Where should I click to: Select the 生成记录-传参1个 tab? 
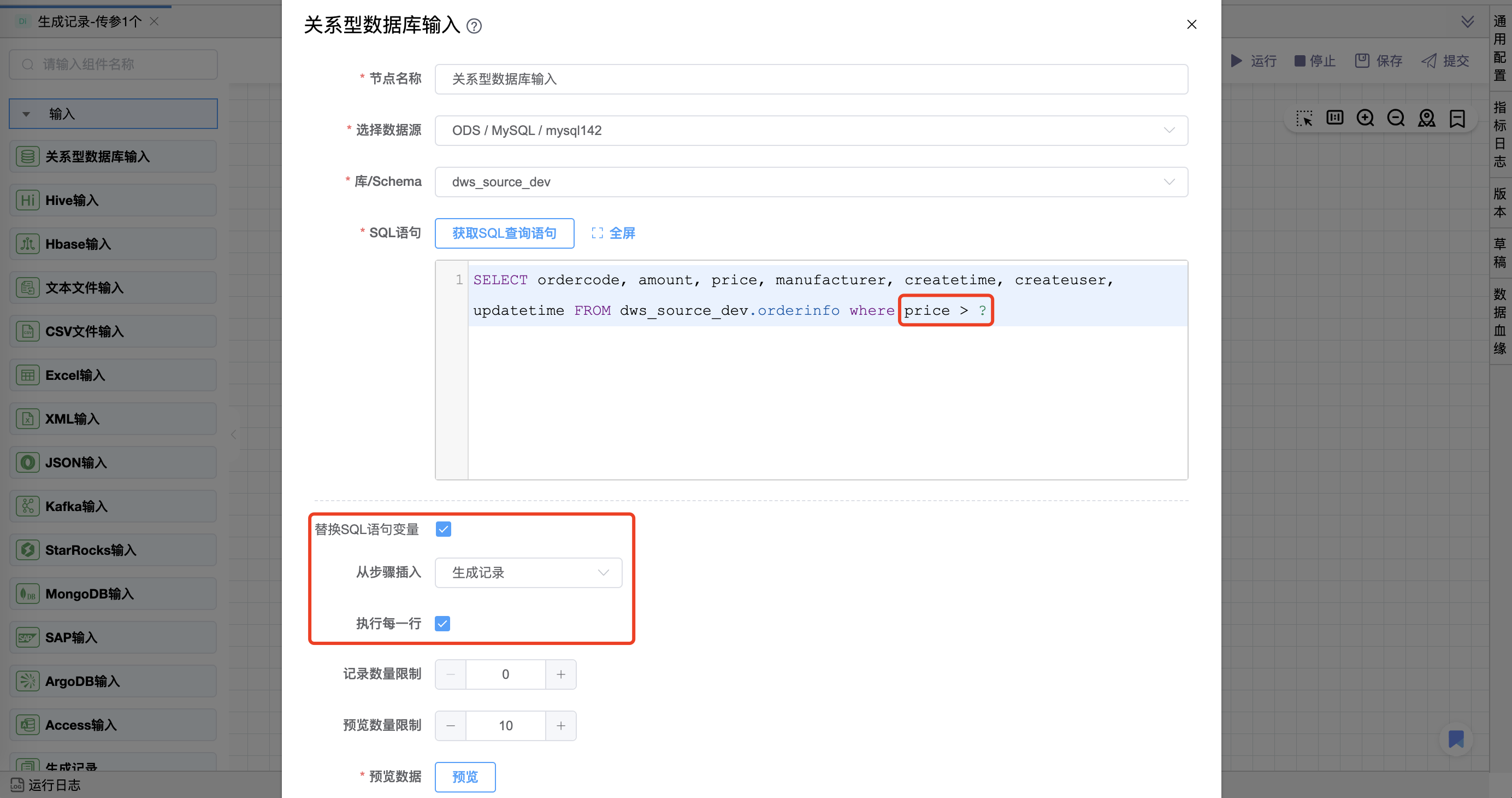(89, 22)
